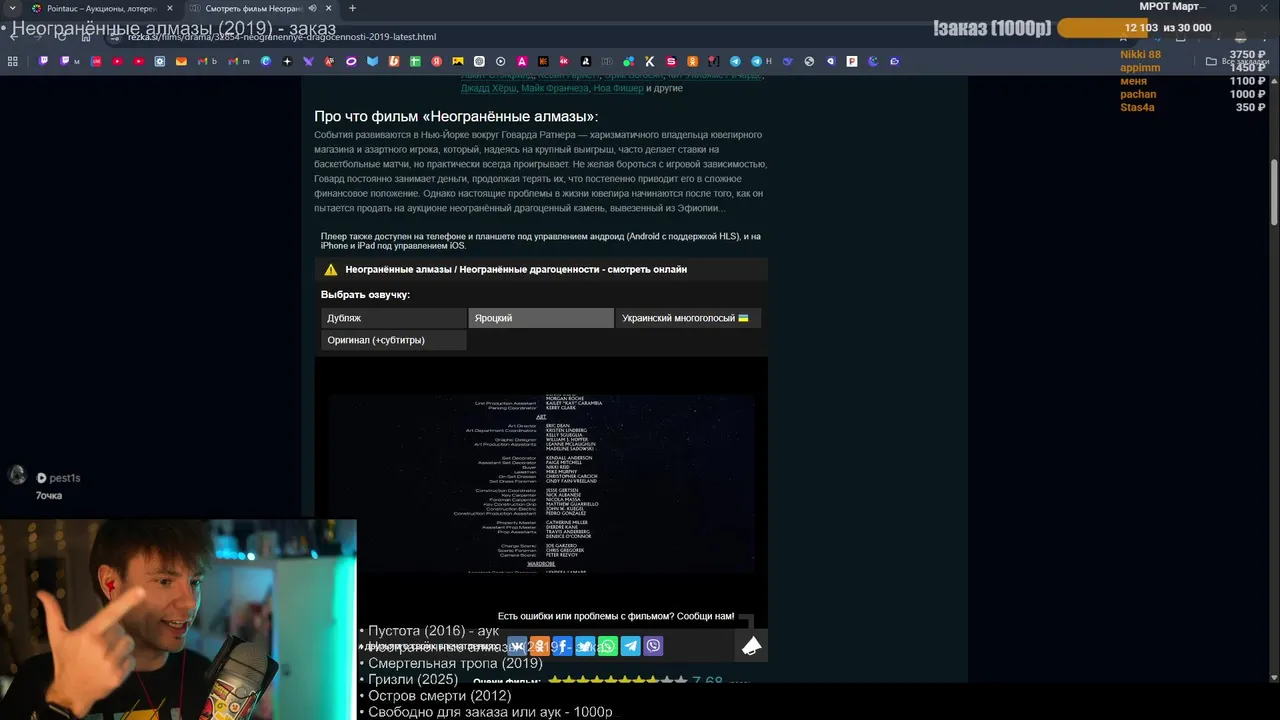Click the Выбрать озвучку label
The image size is (1280, 720).
(365, 295)
